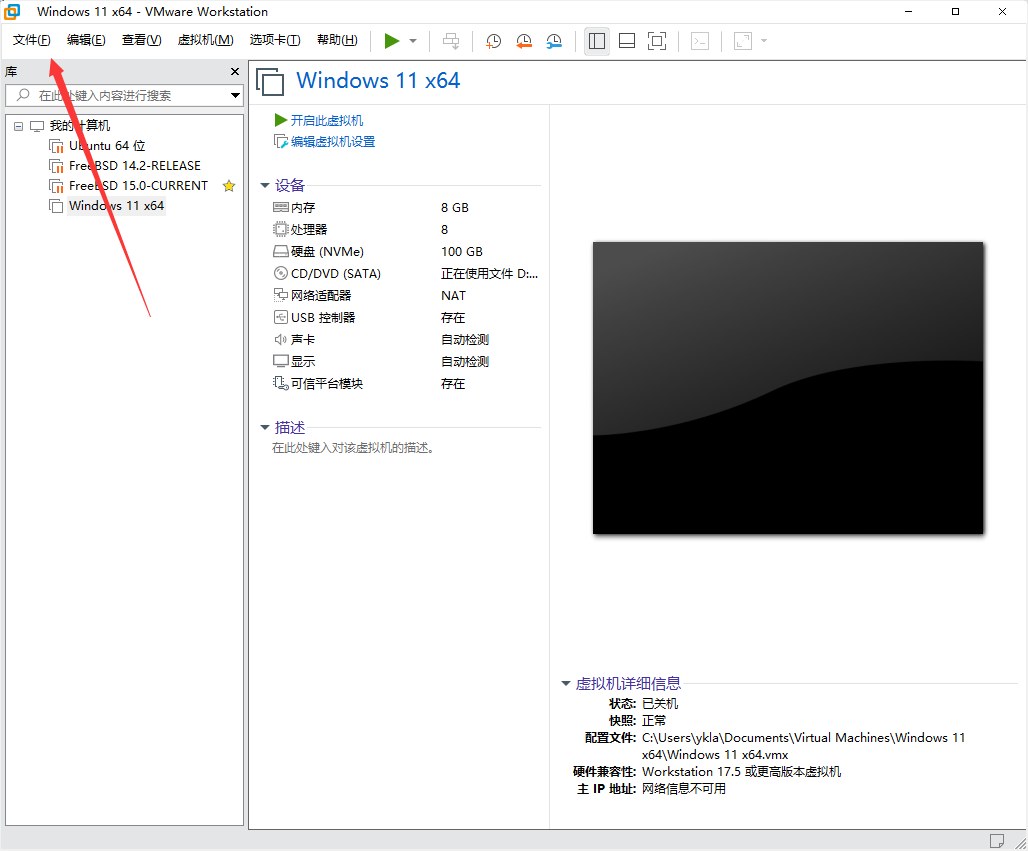
Task: Toggle favorite star on FreeBSD 15.0-CURRENT
Action: [229, 186]
